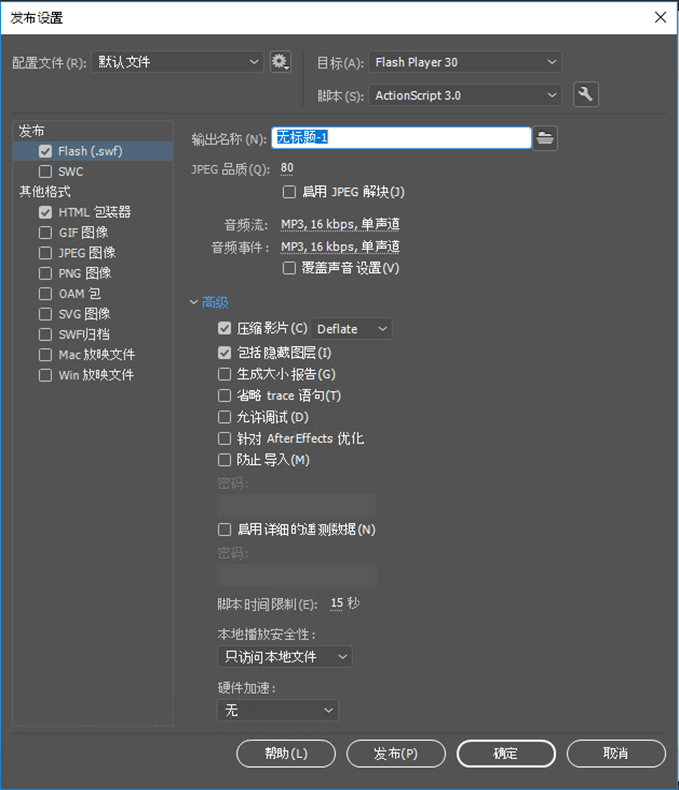The image size is (679, 790).
Task: Edit 音频流 MP3 settings link
Action: [340, 224]
